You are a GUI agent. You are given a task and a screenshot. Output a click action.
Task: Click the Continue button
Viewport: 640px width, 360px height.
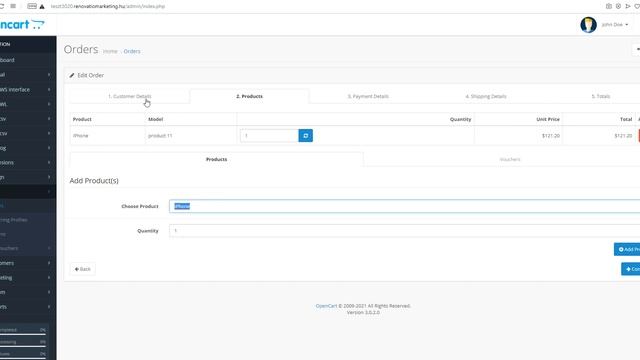(x=631, y=269)
